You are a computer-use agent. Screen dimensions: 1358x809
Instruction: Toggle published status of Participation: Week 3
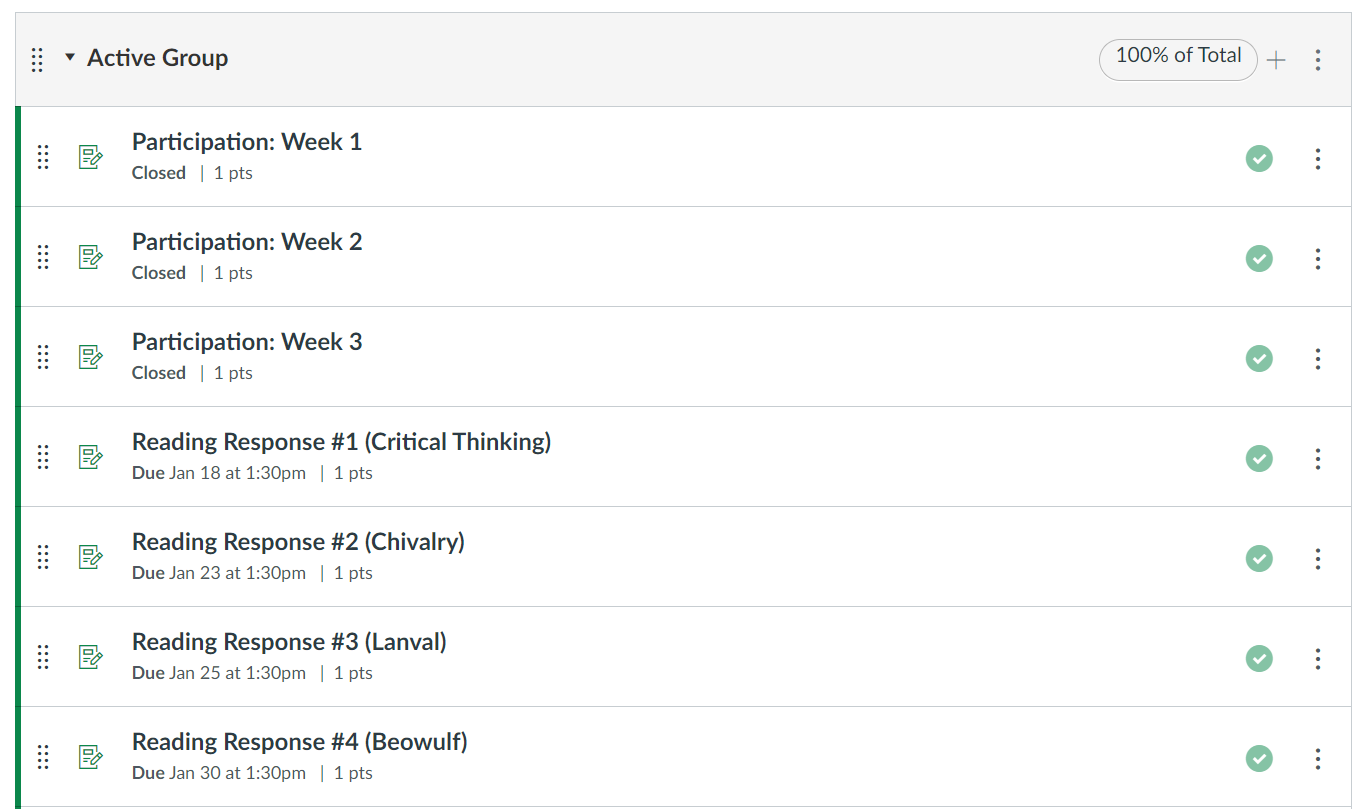pyautogui.click(x=1259, y=358)
